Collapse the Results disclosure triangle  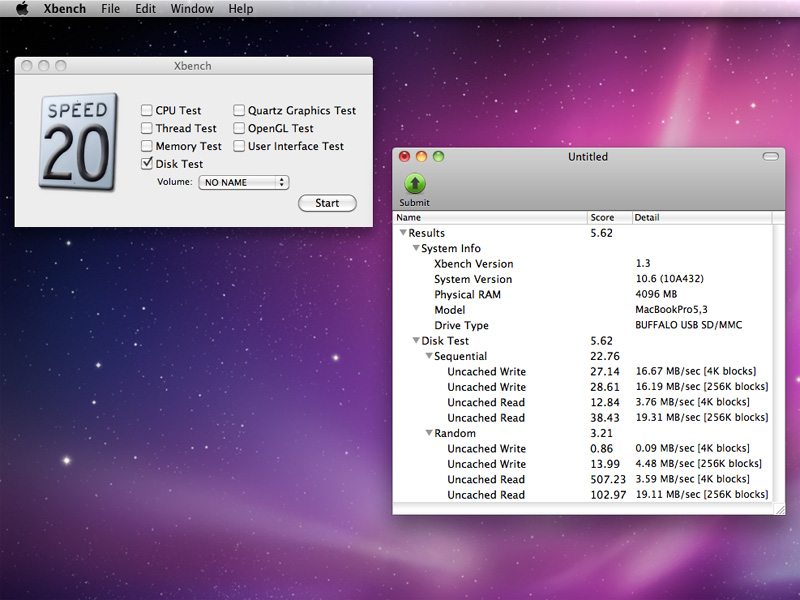403,233
